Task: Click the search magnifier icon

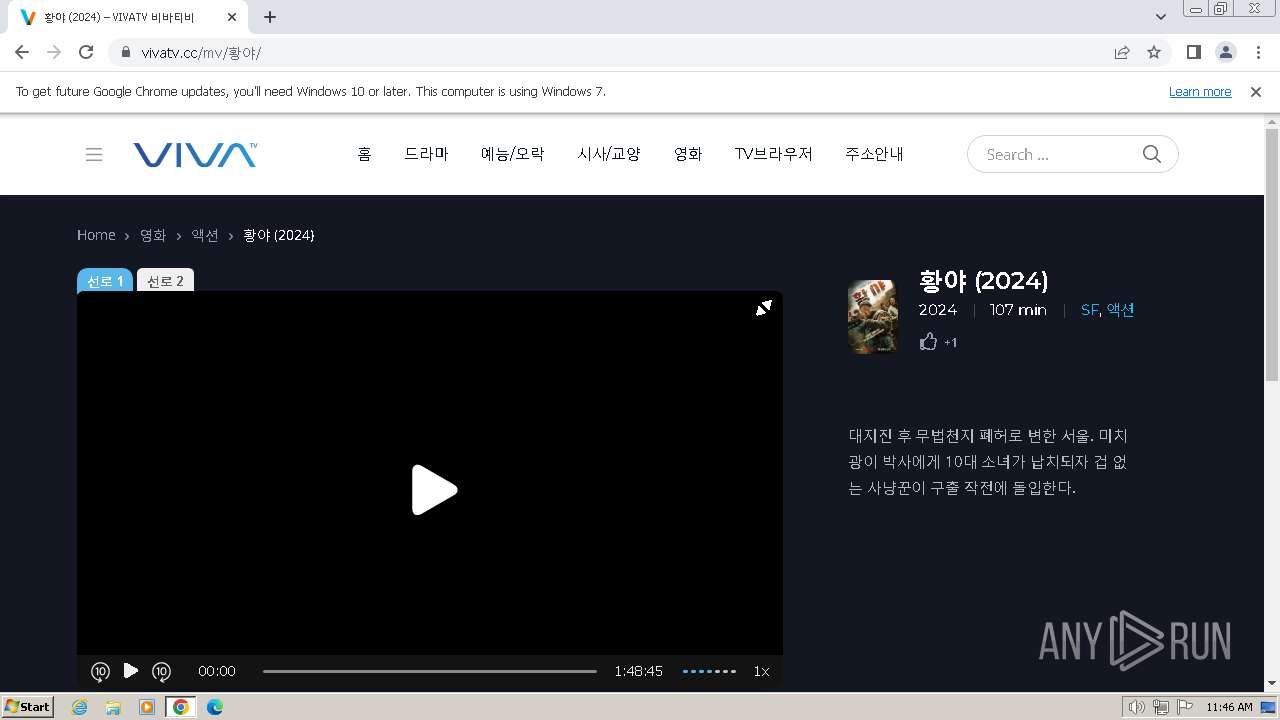Action: point(1152,154)
